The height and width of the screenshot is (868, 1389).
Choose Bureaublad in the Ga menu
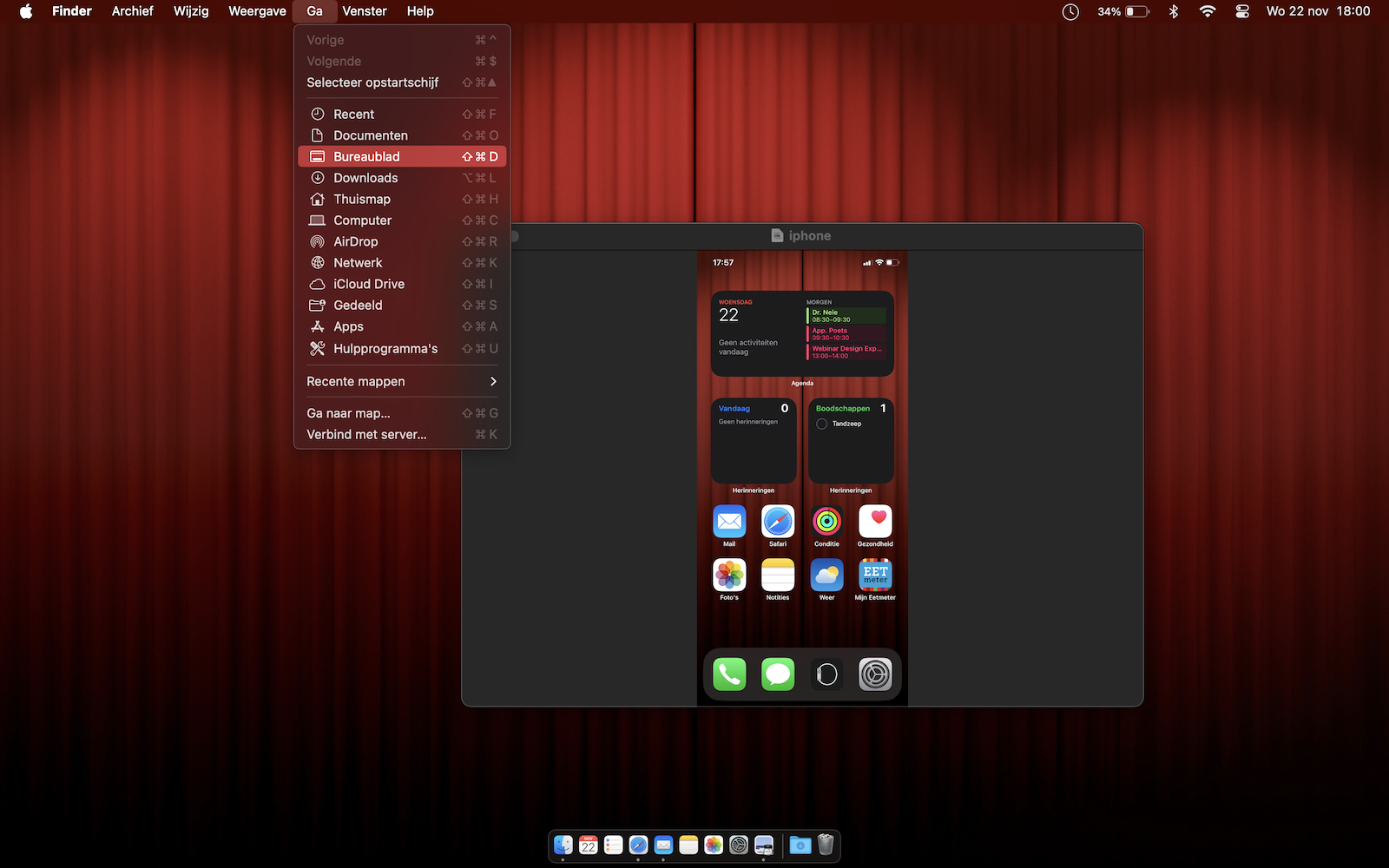click(402, 157)
